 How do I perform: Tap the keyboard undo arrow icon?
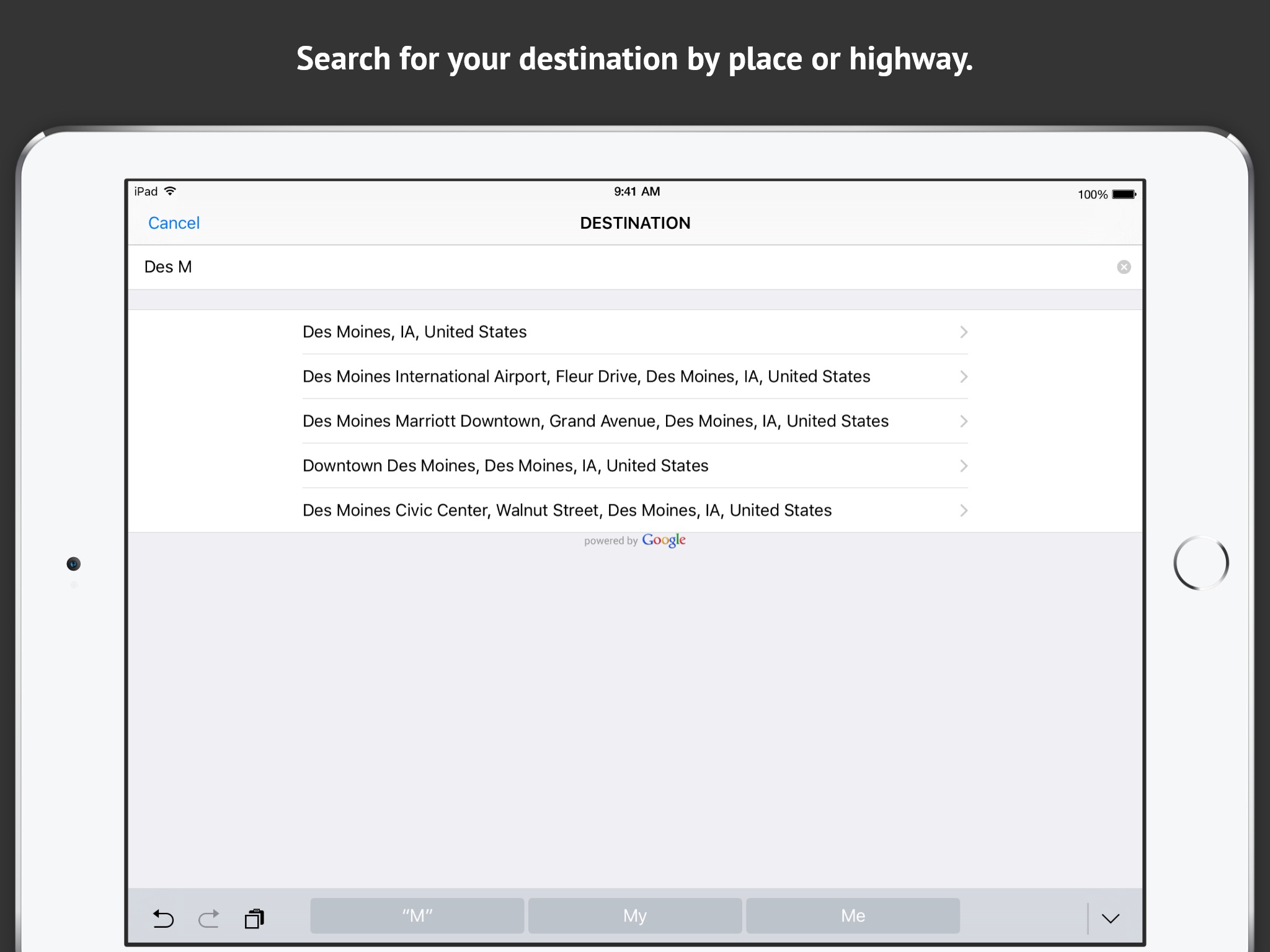(x=163, y=918)
